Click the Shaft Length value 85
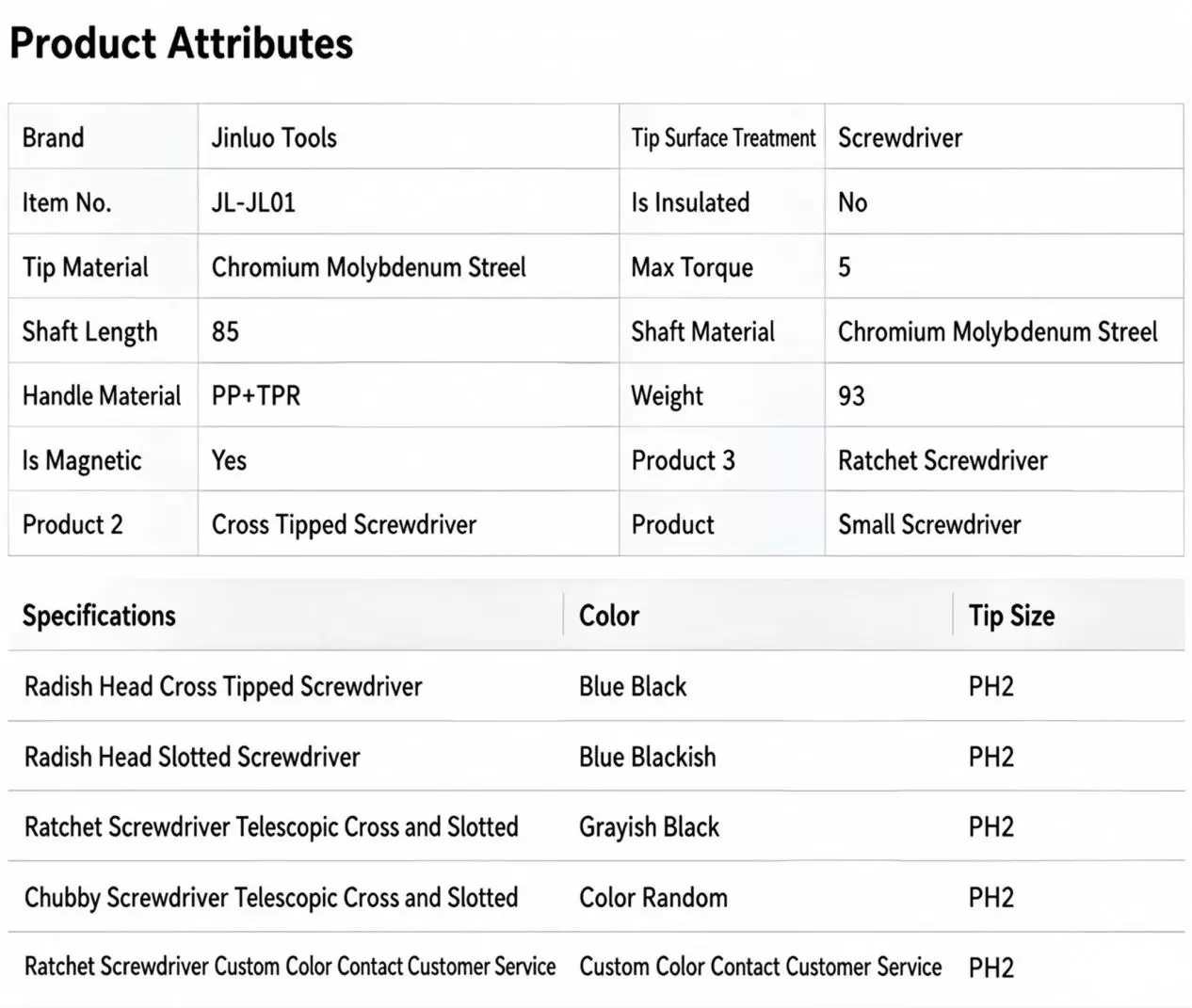Screen dimensions: 1192x1008 point(225,331)
